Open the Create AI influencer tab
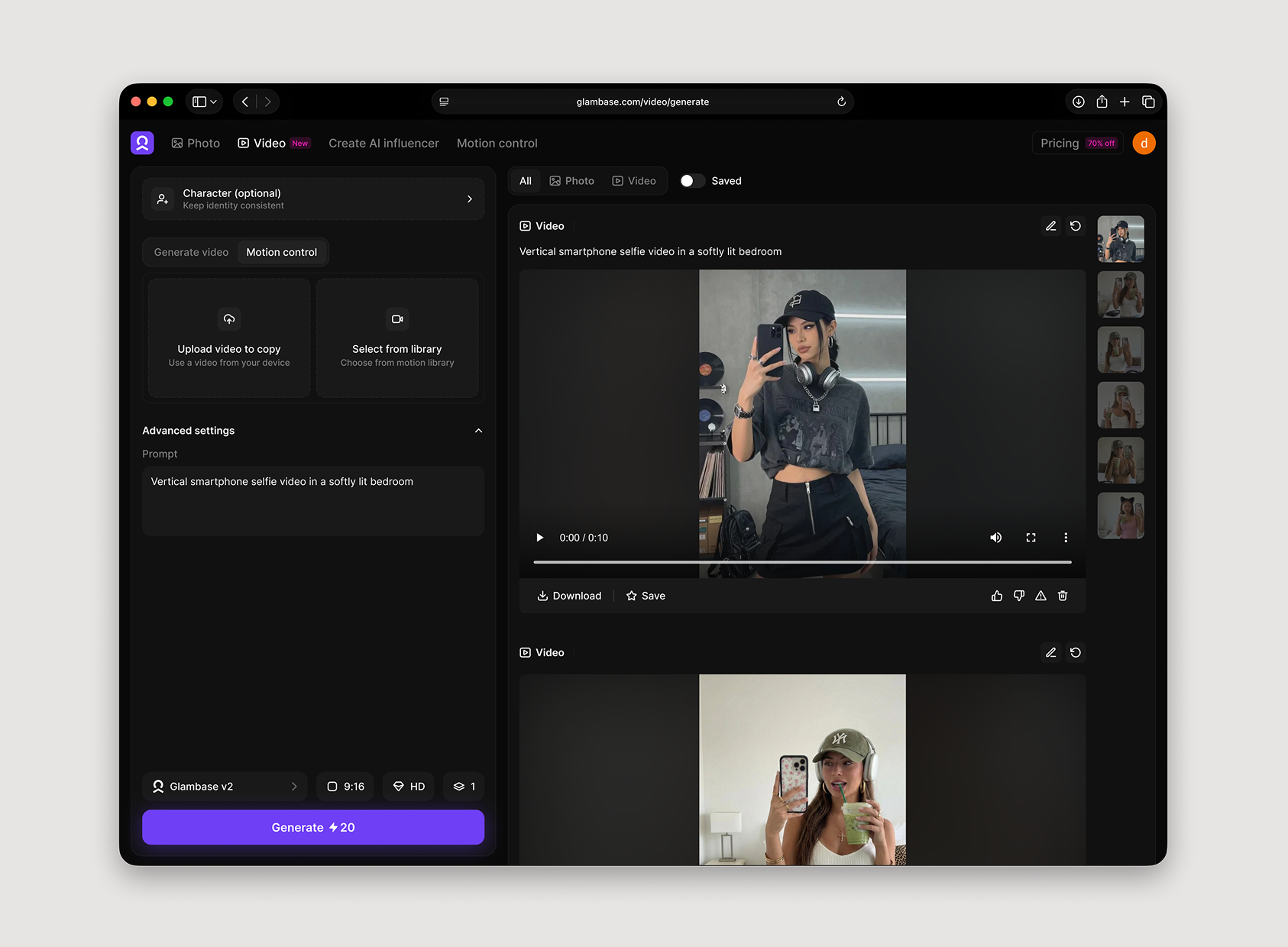Viewport: 1288px width, 947px height. 383,144
